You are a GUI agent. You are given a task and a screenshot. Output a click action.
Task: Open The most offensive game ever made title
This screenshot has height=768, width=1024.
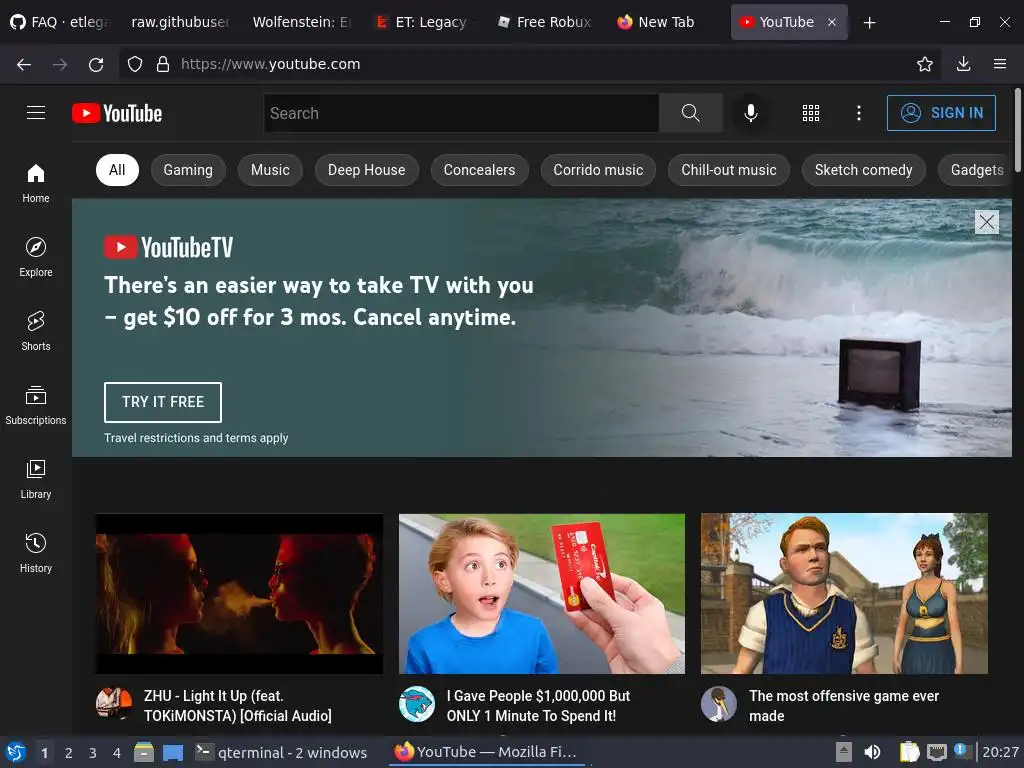844,706
